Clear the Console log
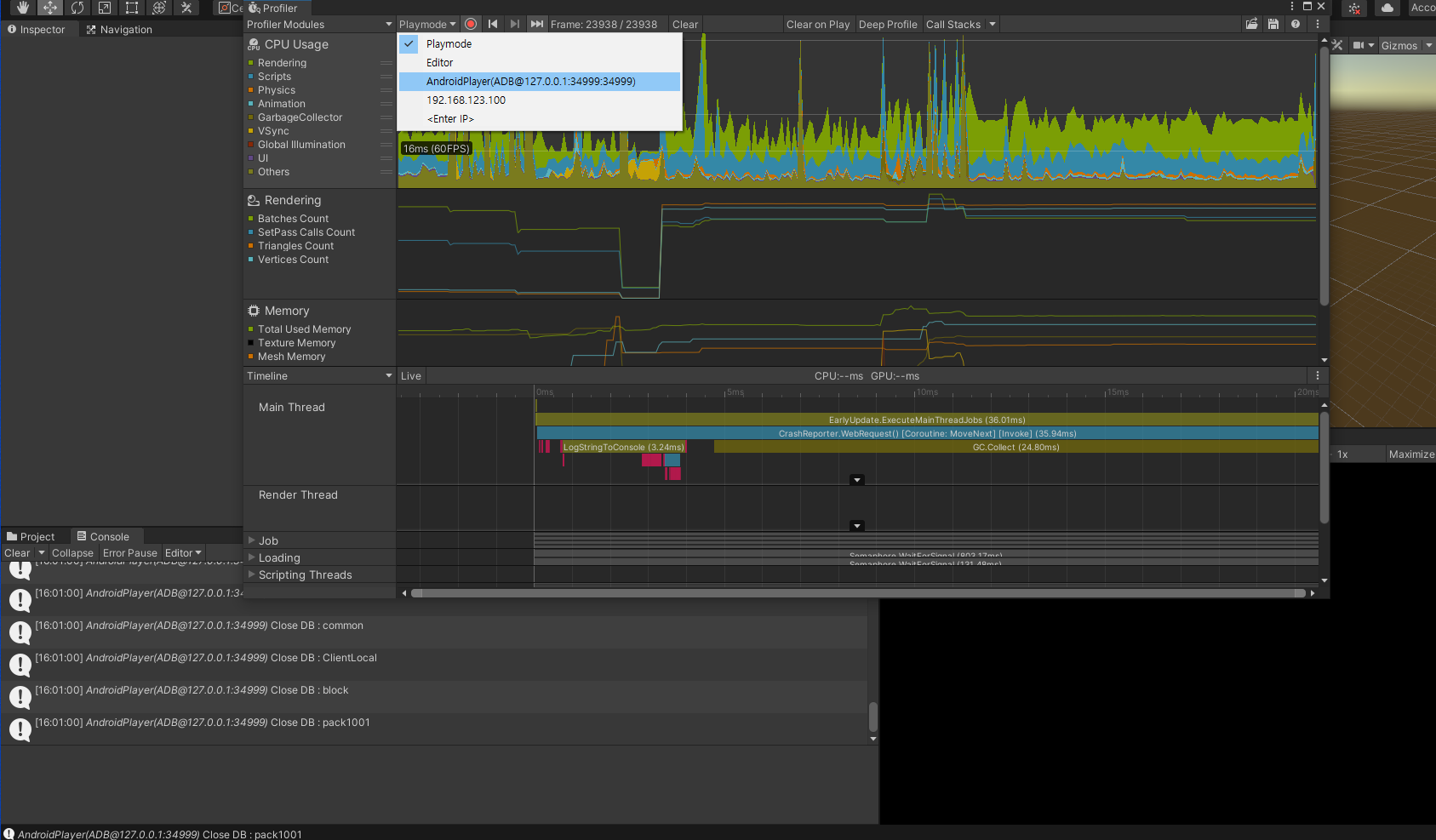 pos(17,553)
